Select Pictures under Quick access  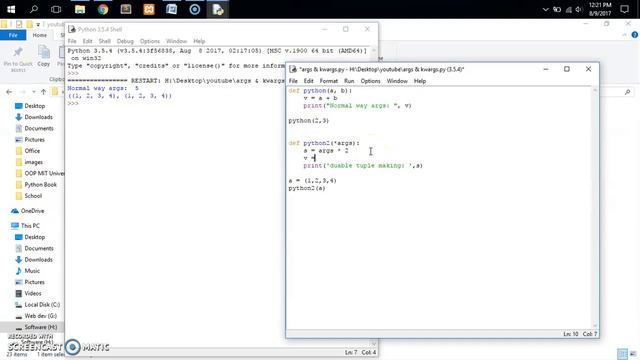pyautogui.click(x=34, y=140)
